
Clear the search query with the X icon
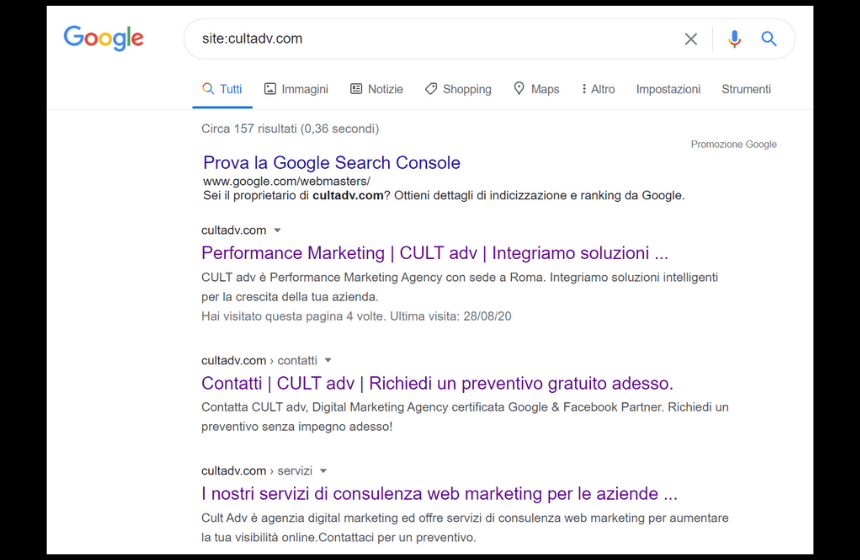[691, 39]
